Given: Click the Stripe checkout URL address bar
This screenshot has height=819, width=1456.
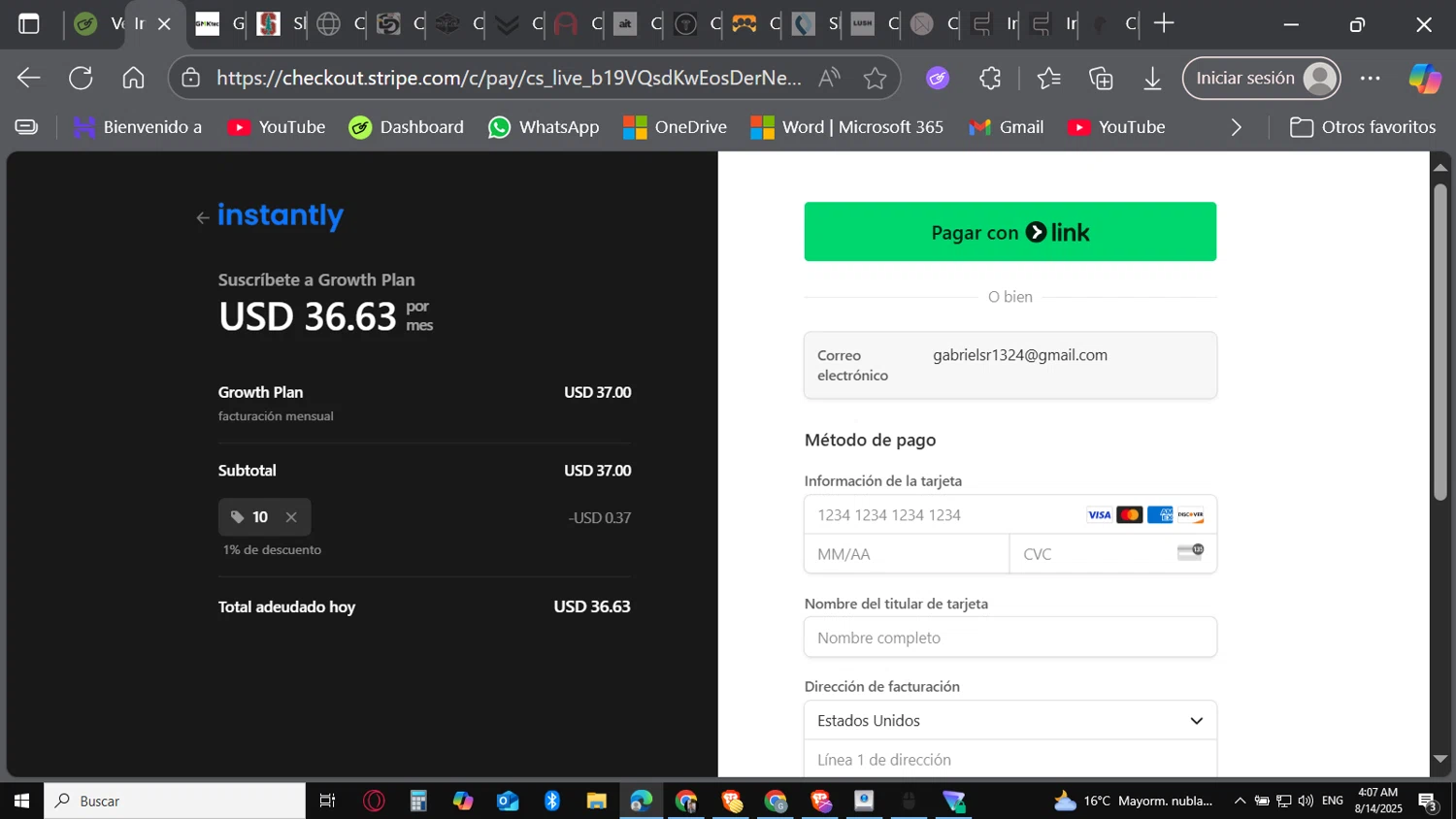Looking at the screenshot, I should [x=509, y=79].
